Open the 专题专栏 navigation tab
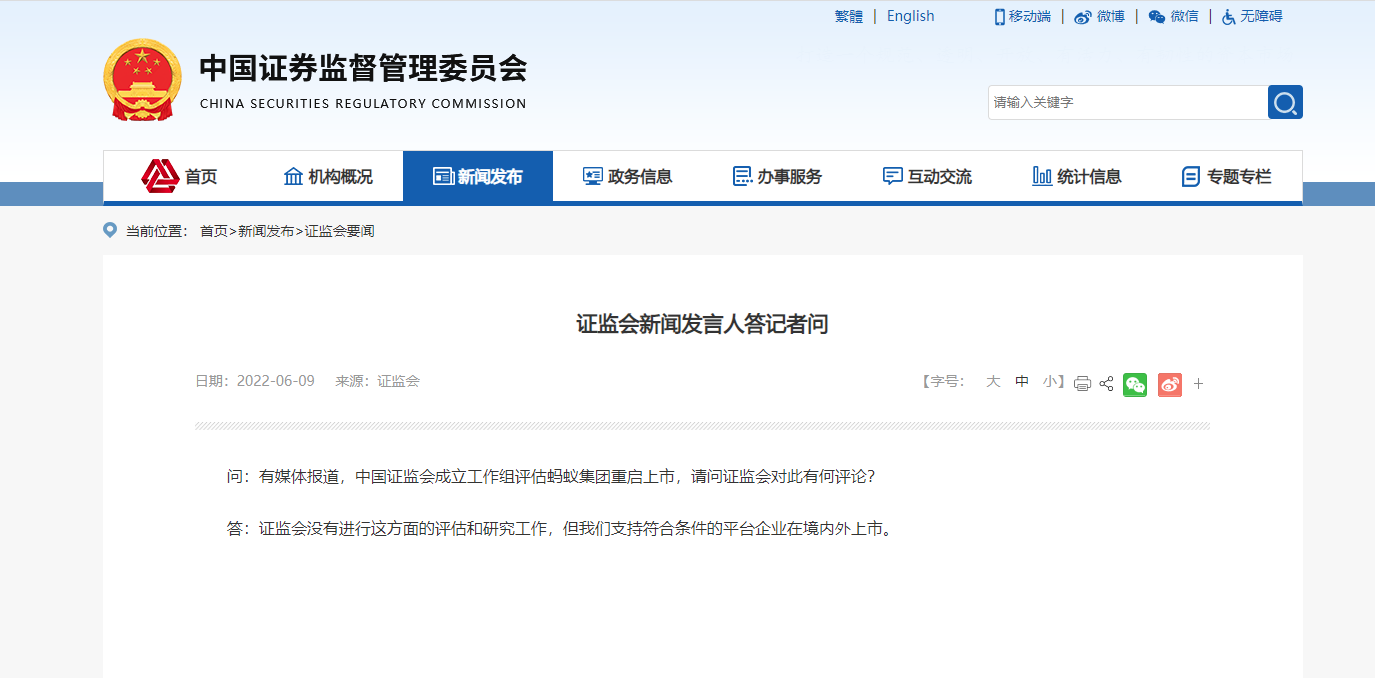The image size is (1375, 678). tap(1228, 176)
